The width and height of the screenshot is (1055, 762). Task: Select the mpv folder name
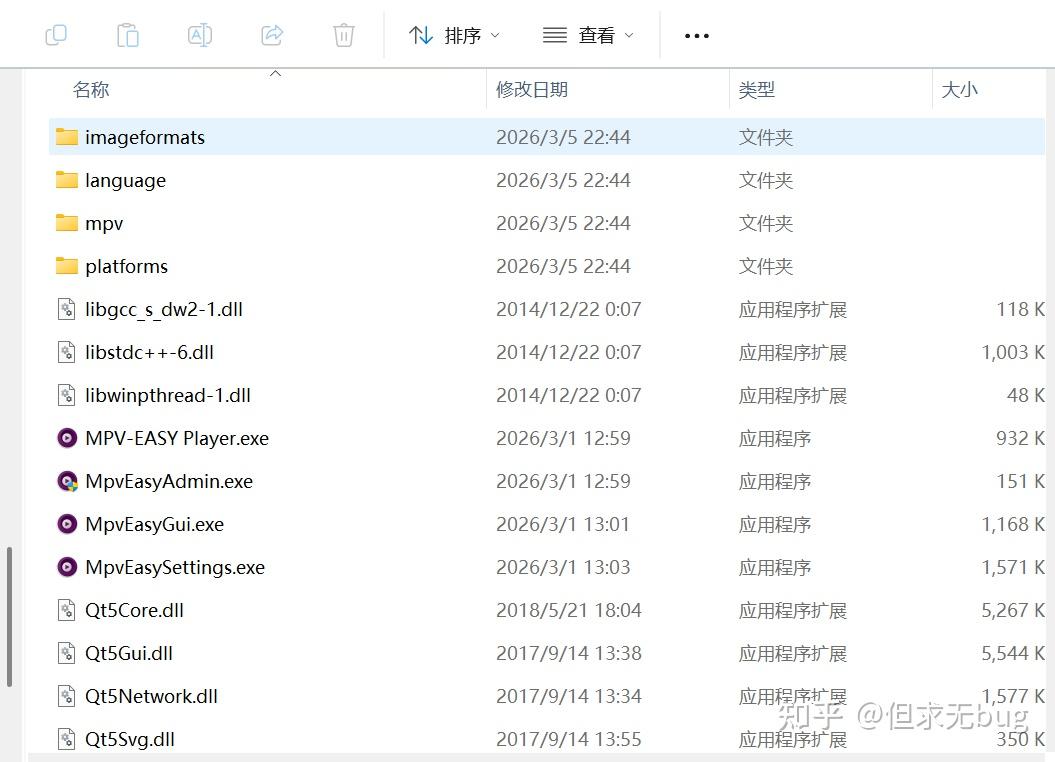(x=104, y=224)
